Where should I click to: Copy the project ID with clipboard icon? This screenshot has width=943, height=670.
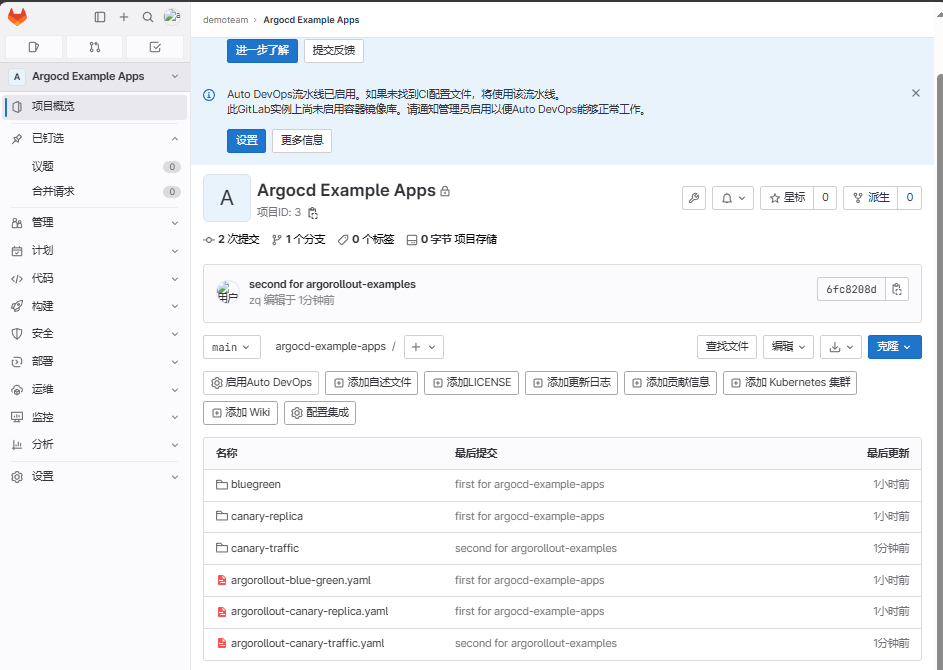tap(313, 213)
